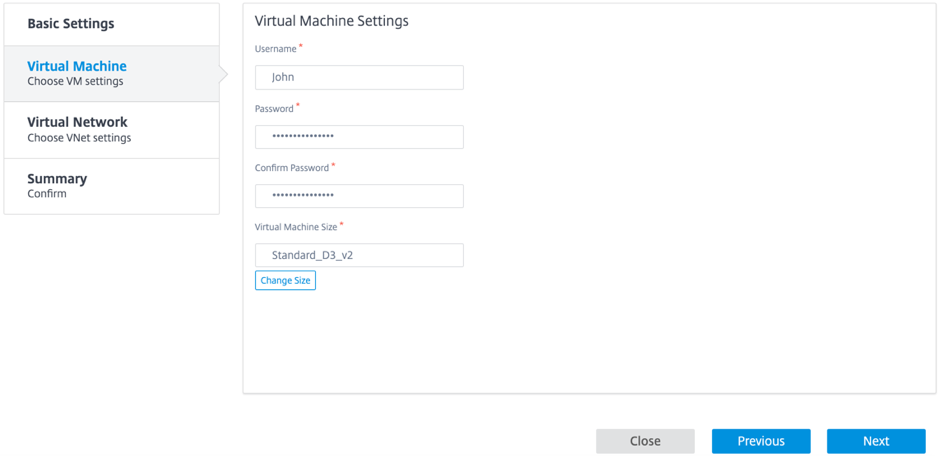Select the Virtual Machine step heading

(77, 66)
